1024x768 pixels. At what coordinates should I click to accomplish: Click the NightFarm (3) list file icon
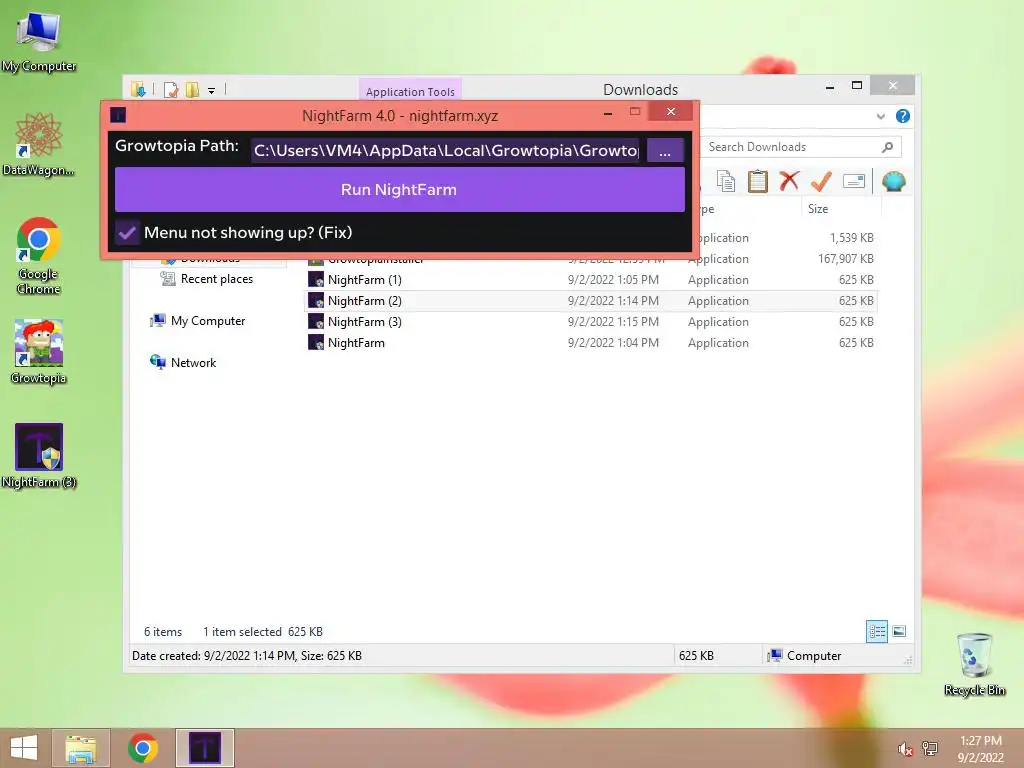(316, 321)
